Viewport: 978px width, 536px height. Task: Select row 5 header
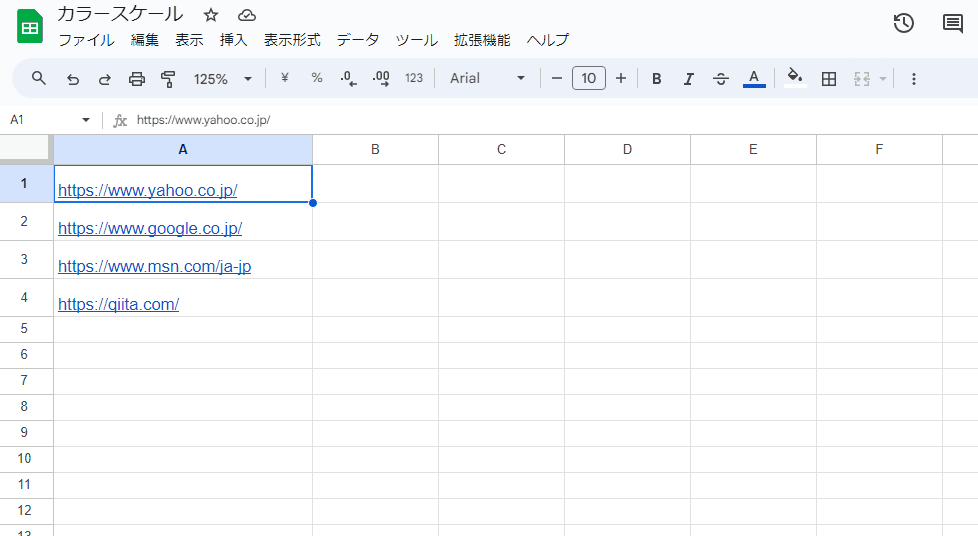point(24,329)
